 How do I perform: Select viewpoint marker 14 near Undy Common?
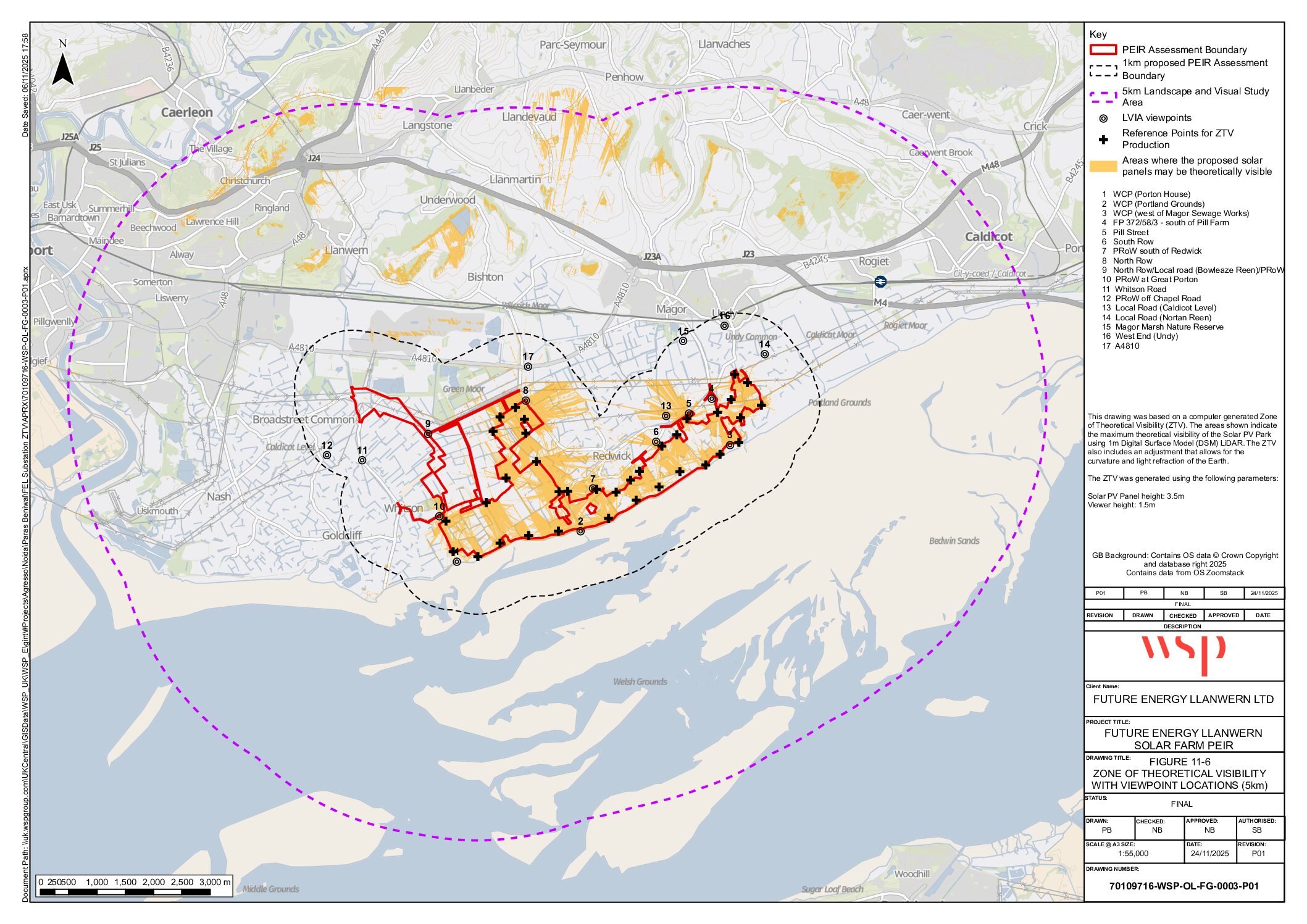(x=764, y=354)
